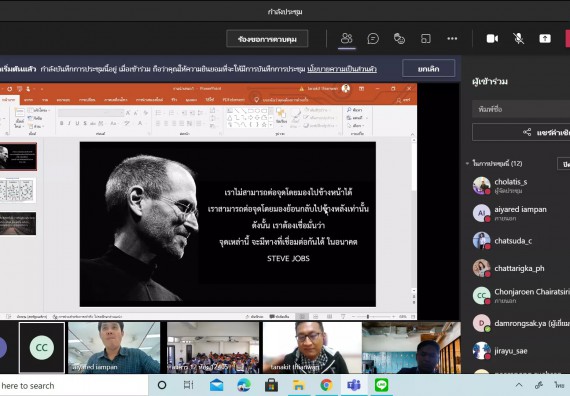
Task: Click aiyared iampan video tile
Action: pos(114,348)
